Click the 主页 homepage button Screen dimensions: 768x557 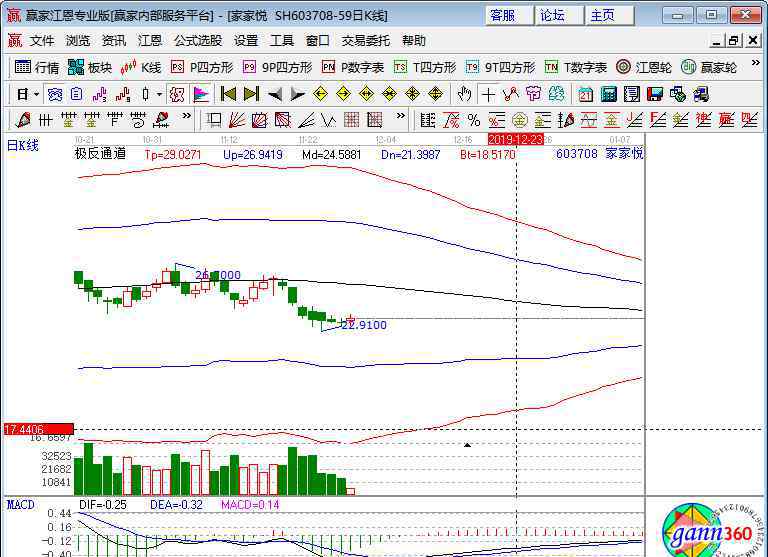[x=610, y=15]
